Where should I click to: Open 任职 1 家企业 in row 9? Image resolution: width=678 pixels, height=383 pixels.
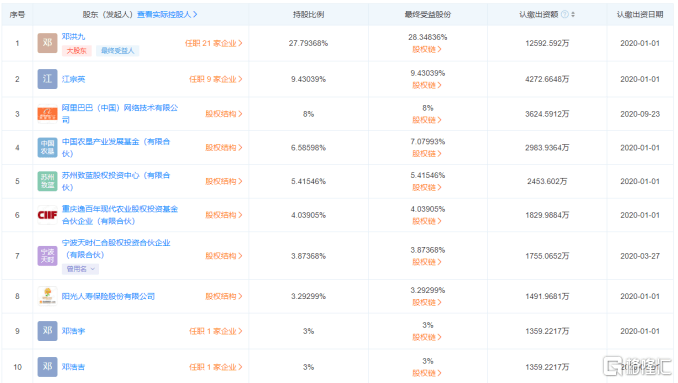[216, 331]
